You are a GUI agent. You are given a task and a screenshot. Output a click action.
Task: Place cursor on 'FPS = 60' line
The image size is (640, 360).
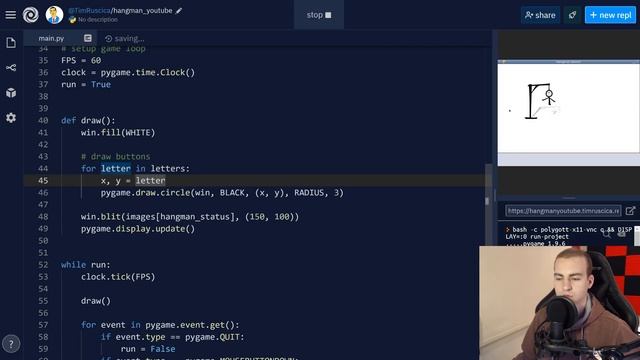click(x=81, y=60)
